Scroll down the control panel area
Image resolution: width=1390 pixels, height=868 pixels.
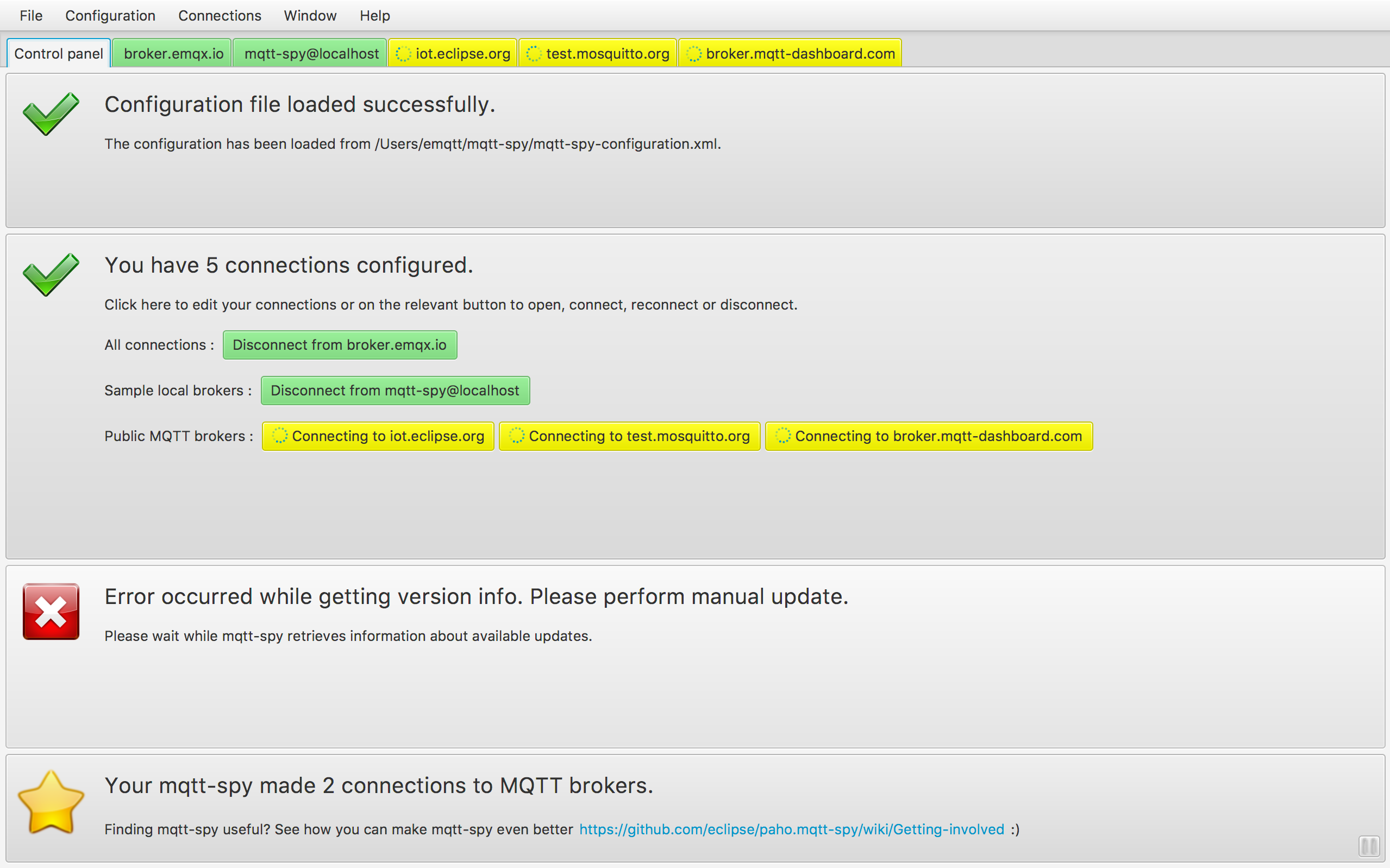1372,852
